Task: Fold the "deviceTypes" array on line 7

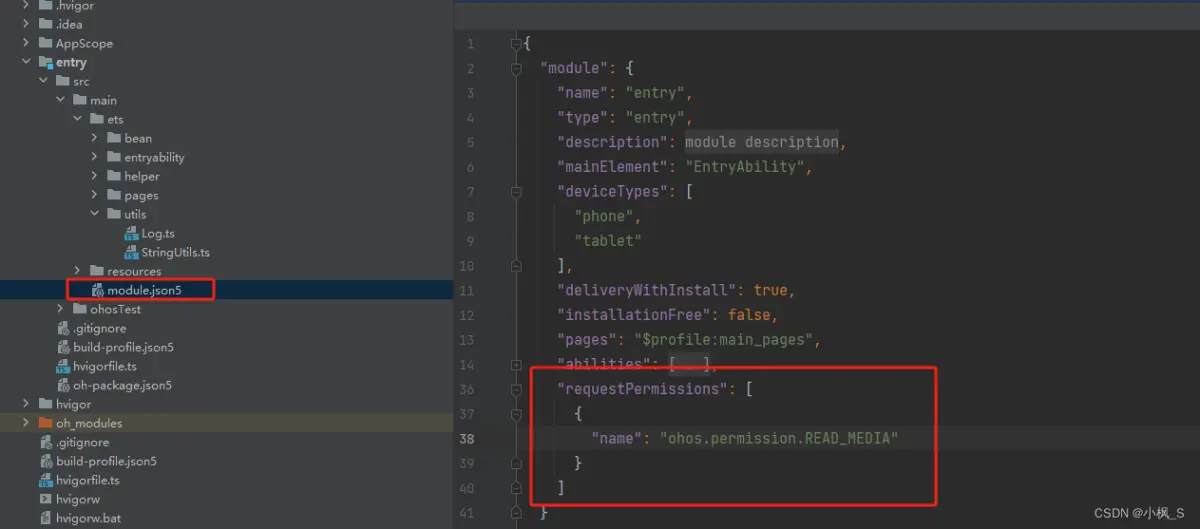Action: tap(516, 191)
